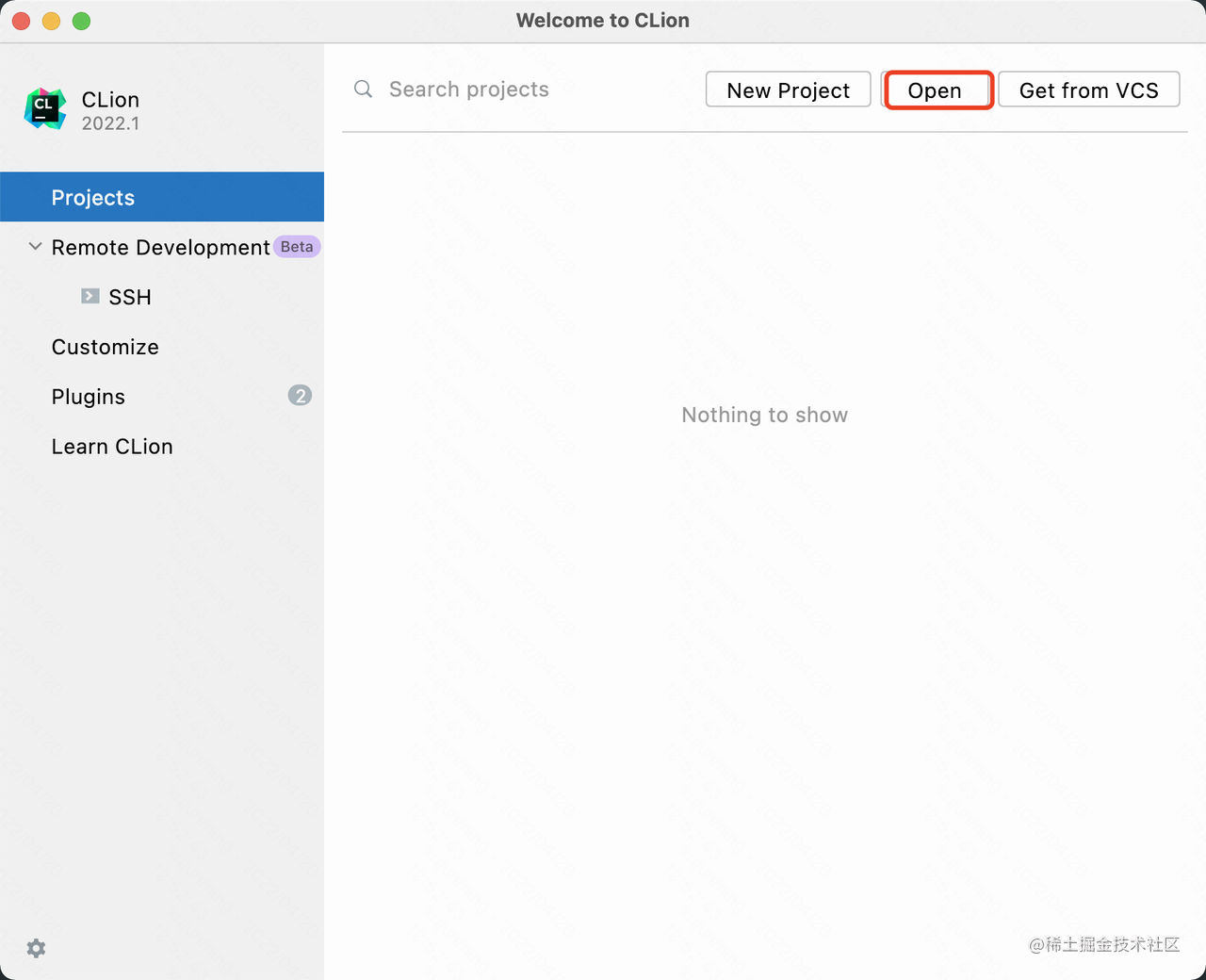Image resolution: width=1206 pixels, height=980 pixels.
Task: Click the 'Nothing to show' text
Action: (765, 415)
